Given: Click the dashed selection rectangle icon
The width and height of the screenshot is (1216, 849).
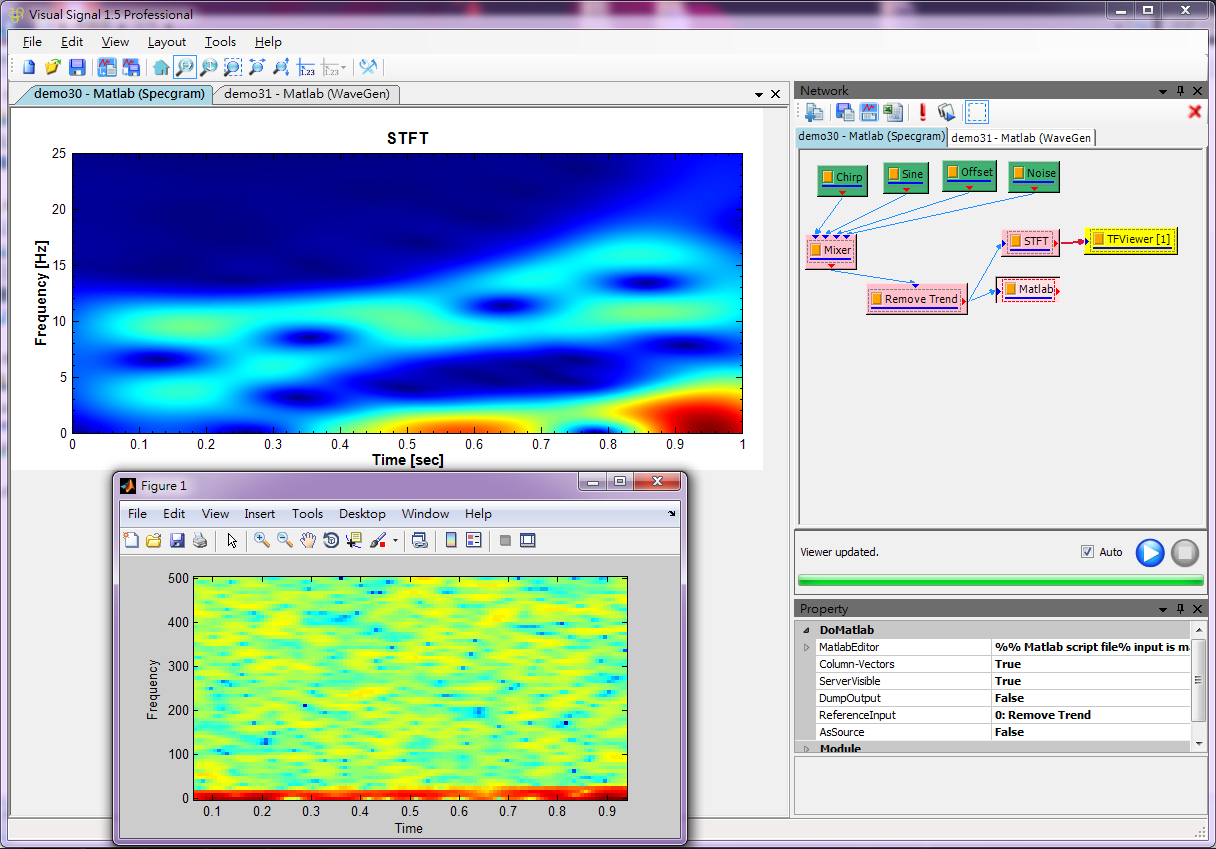Looking at the screenshot, I should click(977, 112).
